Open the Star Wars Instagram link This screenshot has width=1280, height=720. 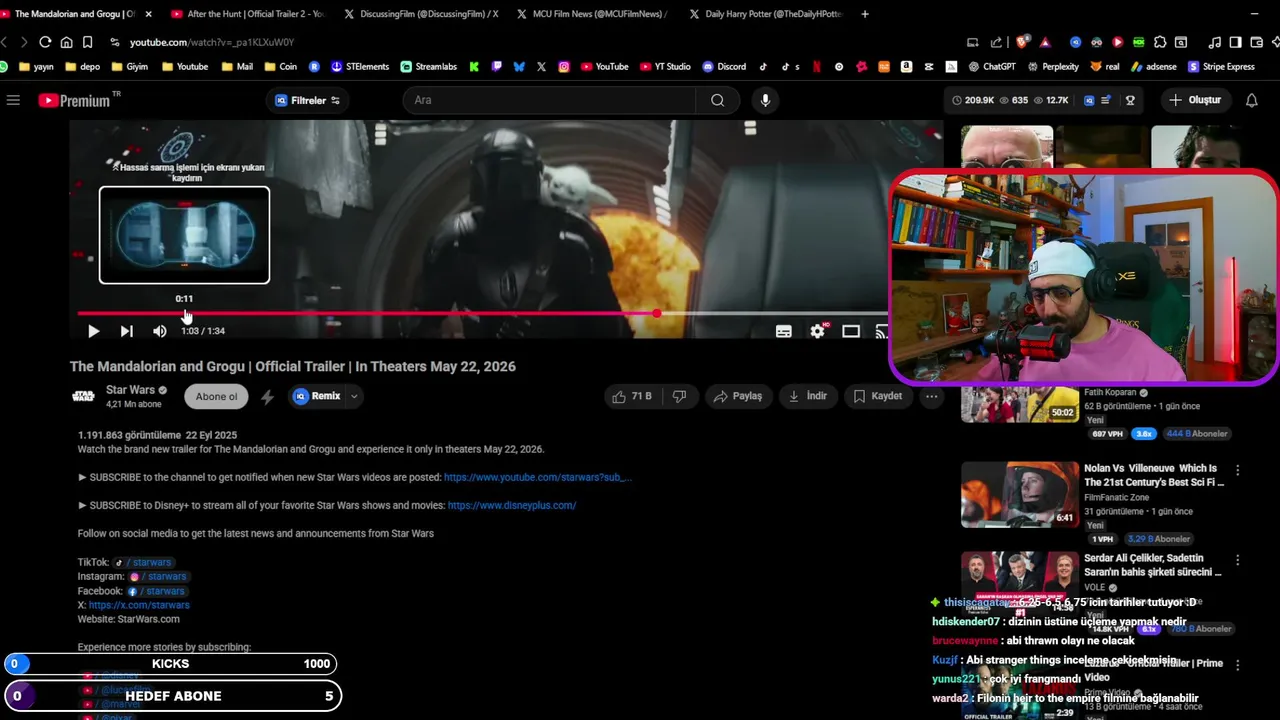tap(158, 576)
